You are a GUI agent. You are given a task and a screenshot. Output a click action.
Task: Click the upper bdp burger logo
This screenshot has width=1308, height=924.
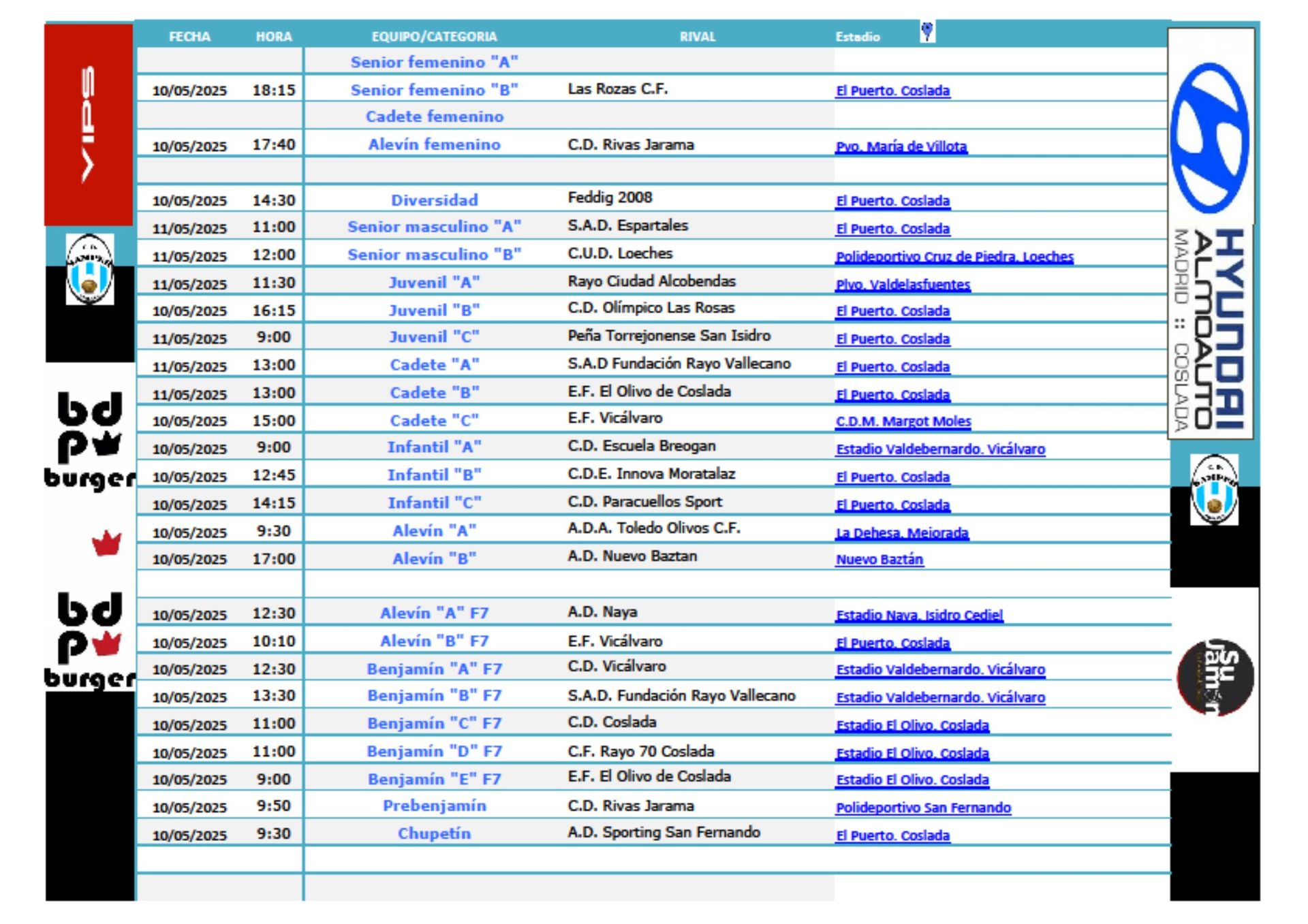coord(90,441)
